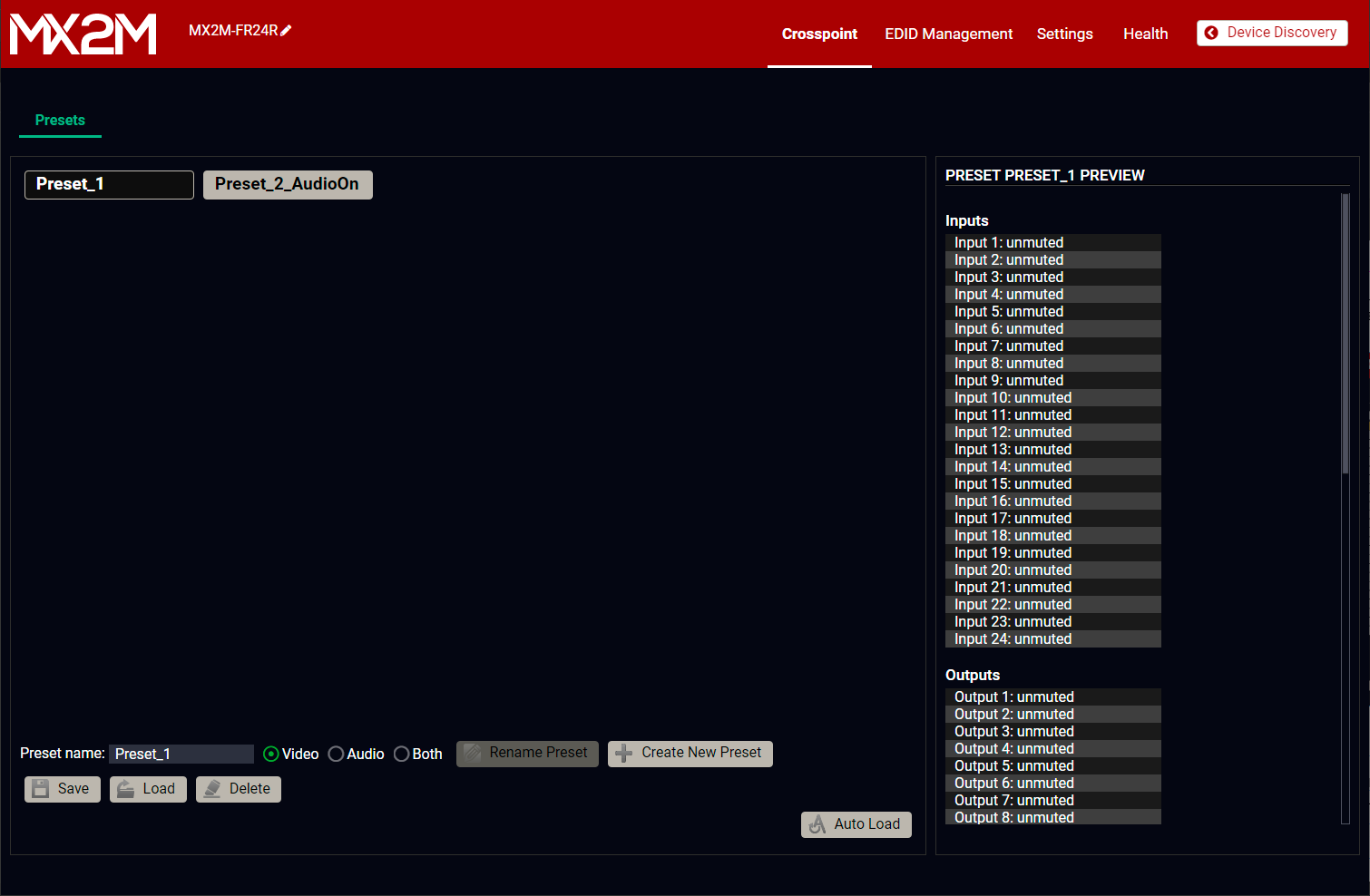Open the EDID Management tab
Viewport: 1370px width, 896px height.
point(948,34)
